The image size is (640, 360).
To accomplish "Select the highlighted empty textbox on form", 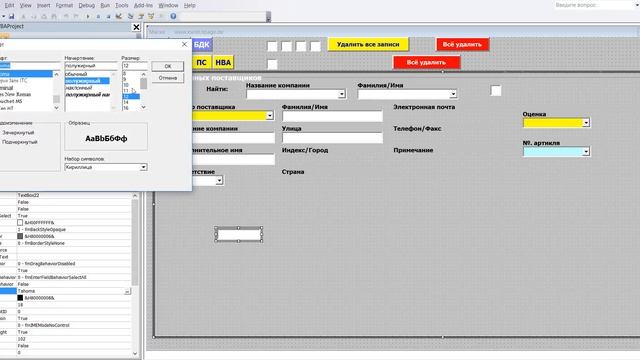I will [239, 235].
